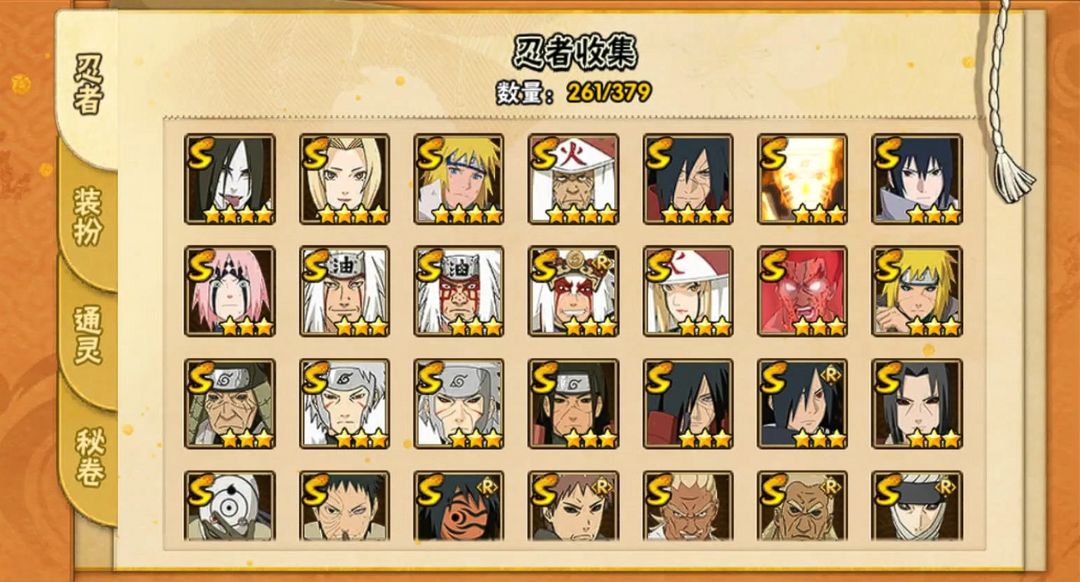This screenshot has width=1080, height=582.
Task: Select the Orochimaru ninja portrait
Action: coord(229,179)
